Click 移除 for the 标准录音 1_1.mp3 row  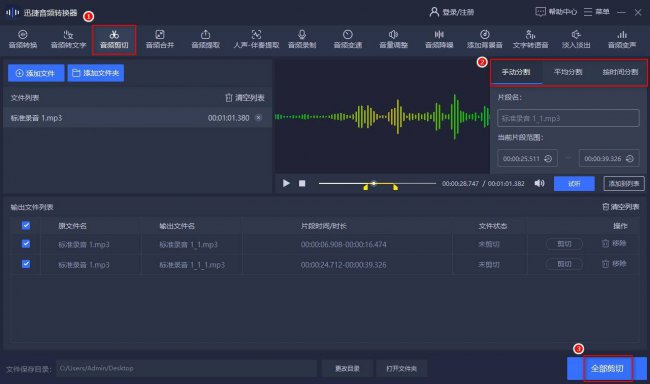(614, 243)
